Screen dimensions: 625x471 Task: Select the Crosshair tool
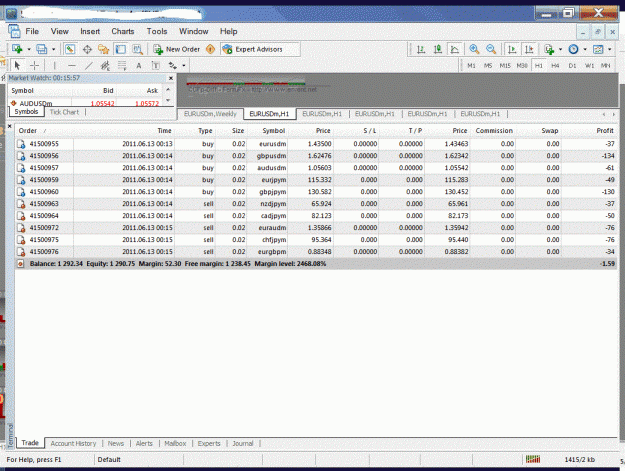point(35,65)
